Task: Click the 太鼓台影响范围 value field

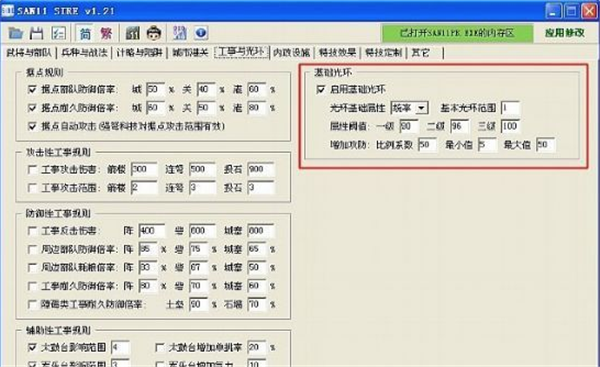Action: [121, 347]
